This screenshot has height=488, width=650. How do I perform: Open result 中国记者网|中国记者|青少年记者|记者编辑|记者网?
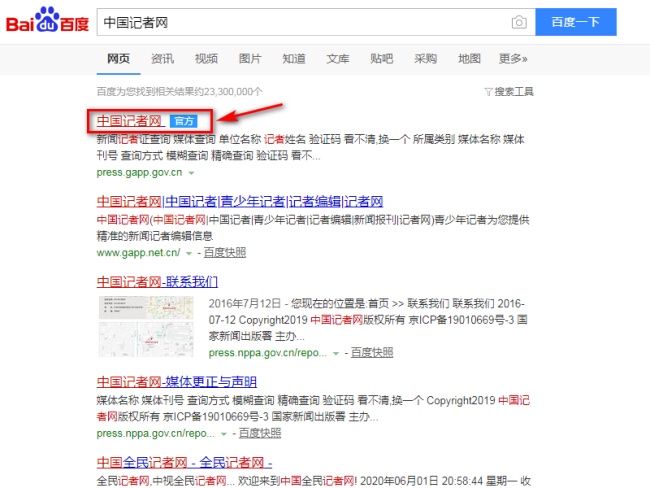click(x=240, y=202)
